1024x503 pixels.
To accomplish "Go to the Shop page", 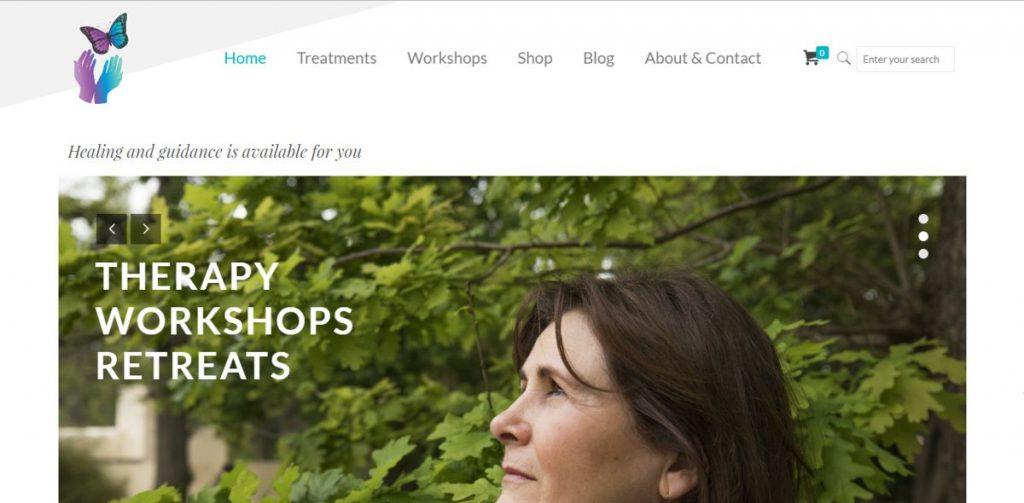I will click(535, 58).
